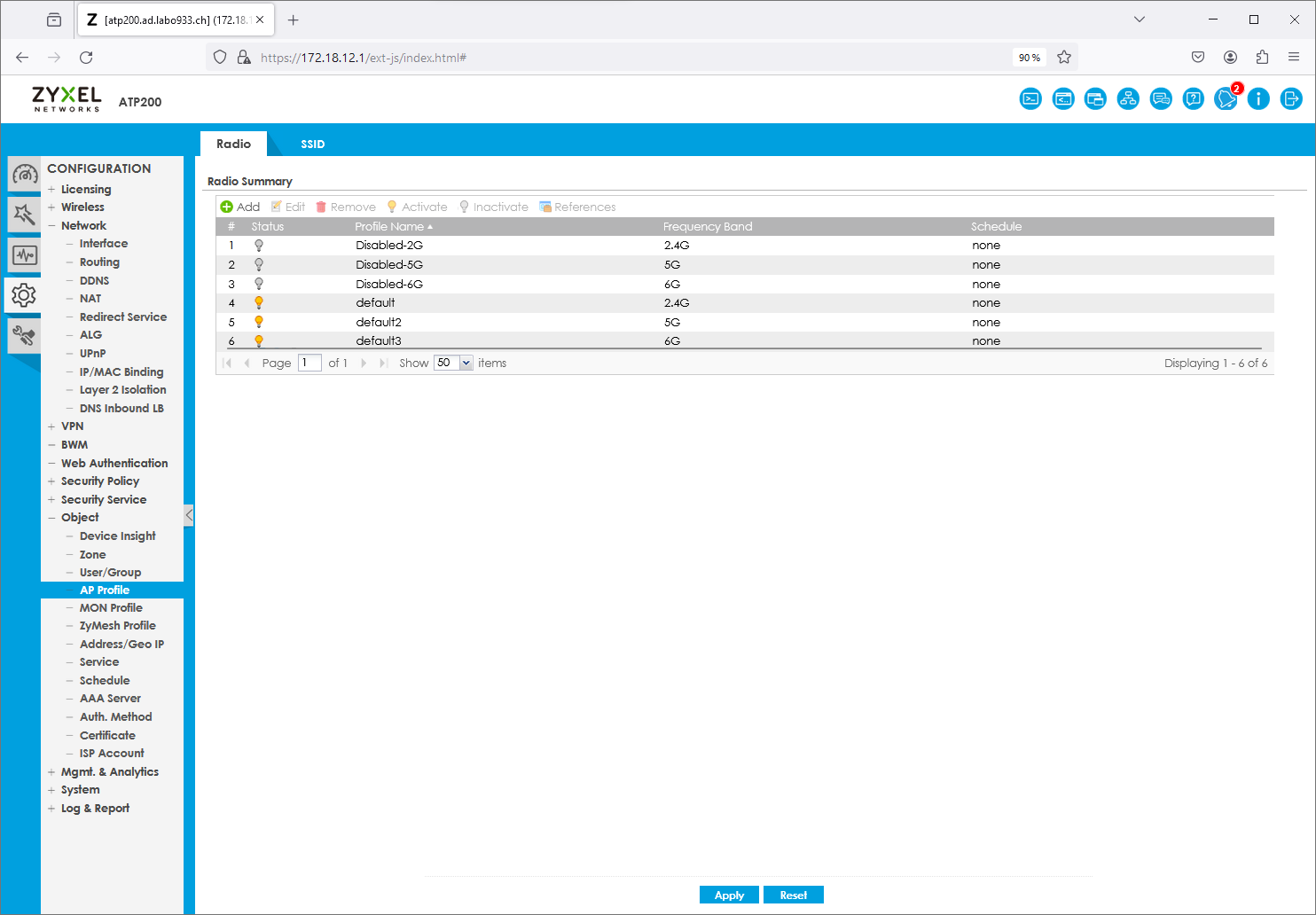Click Edit in the Radio Summary toolbar
The width and height of the screenshot is (1316, 915).
(x=288, y=207)
